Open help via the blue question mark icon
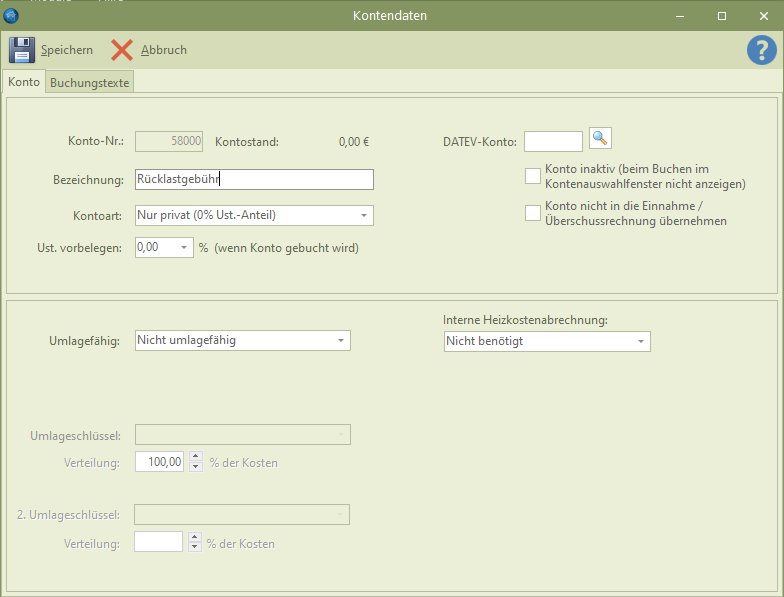Image resolution: width=784 pixels, height=597 pixels. click(x=761, y=50)
